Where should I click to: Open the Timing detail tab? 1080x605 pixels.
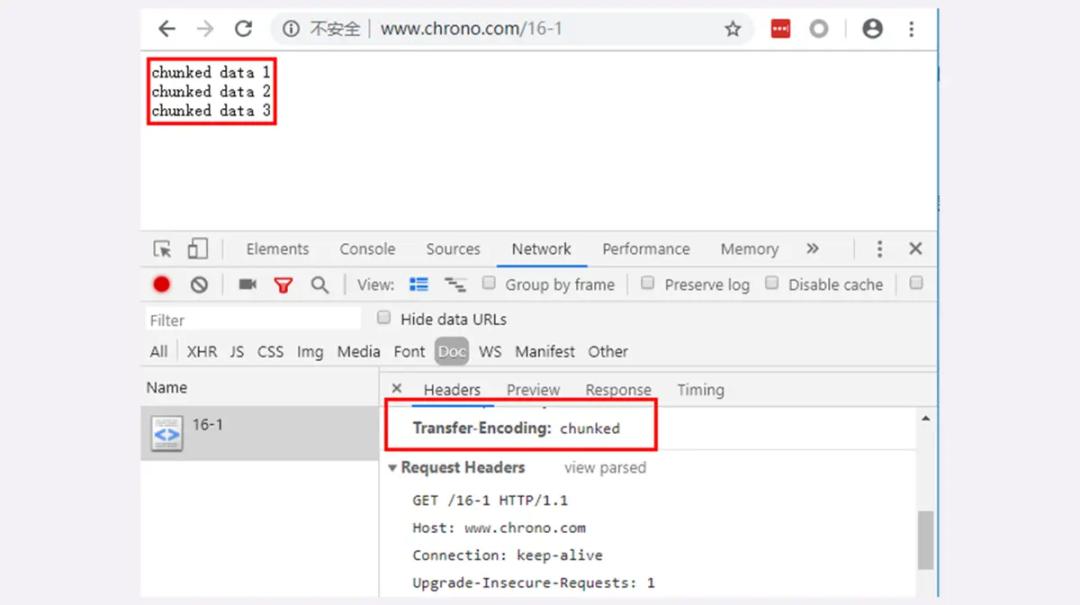pos(700,390)
